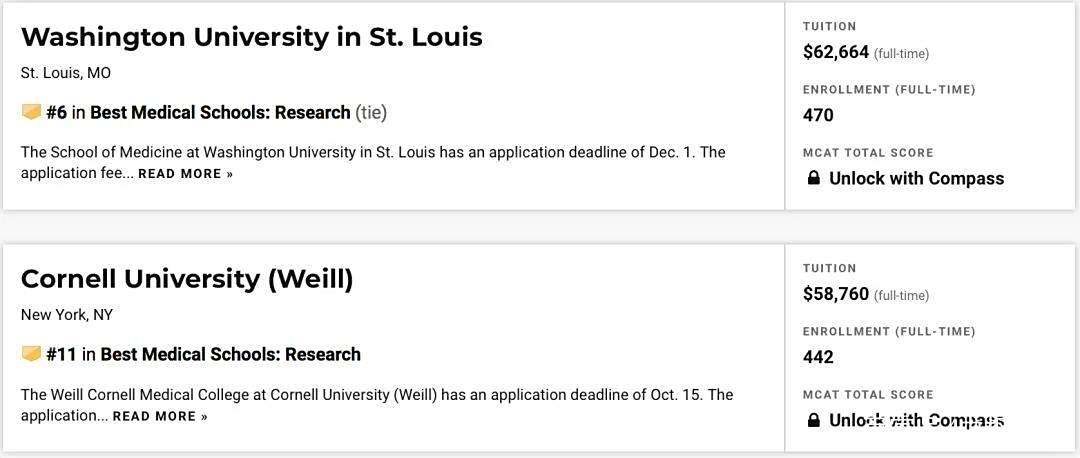This screenshot has height=458, width=1080.
Task: Click the enrollment number 442
Action: pos(818,357)
